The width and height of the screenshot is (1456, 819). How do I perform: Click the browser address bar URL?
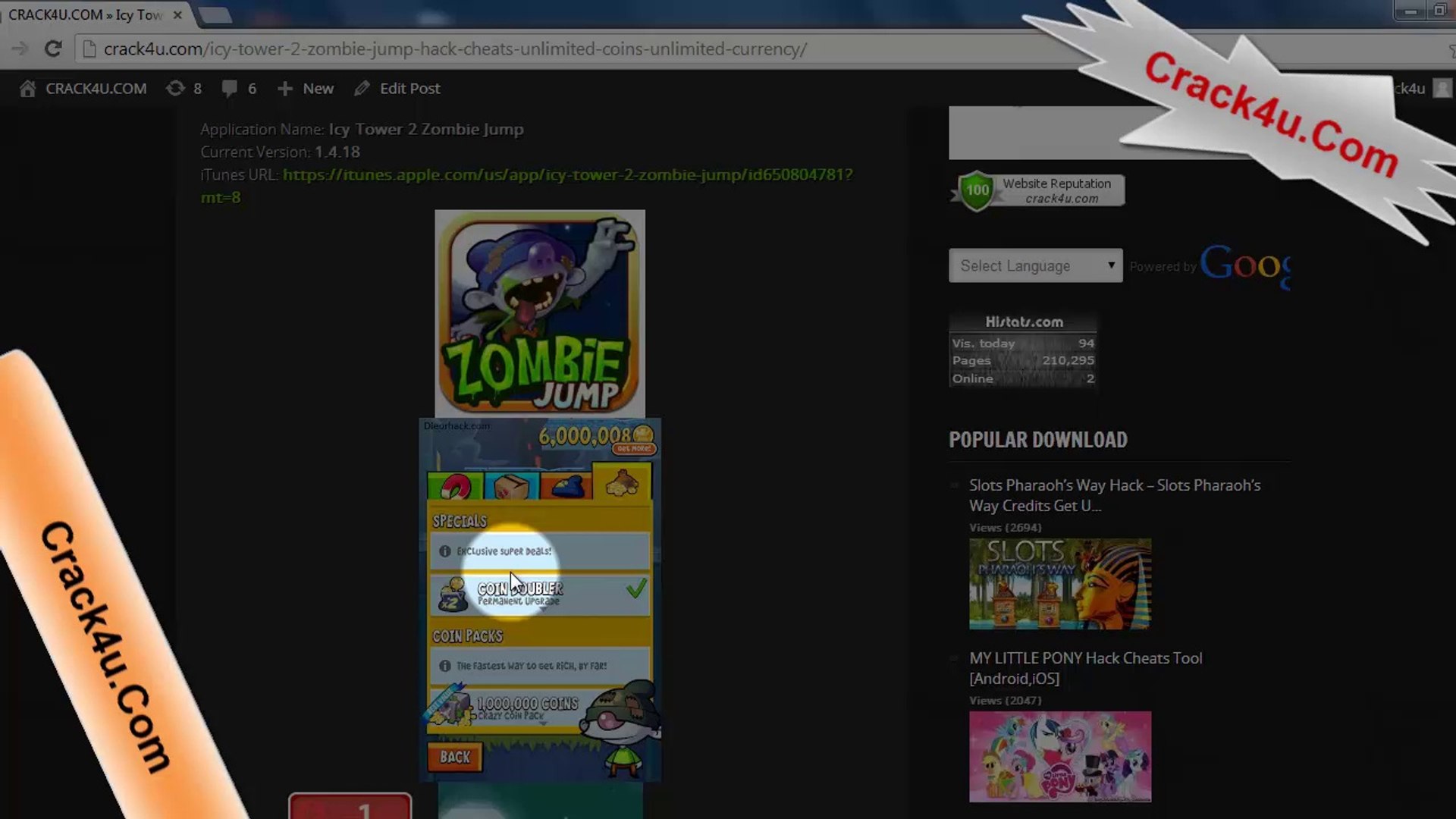pos(455,49)
